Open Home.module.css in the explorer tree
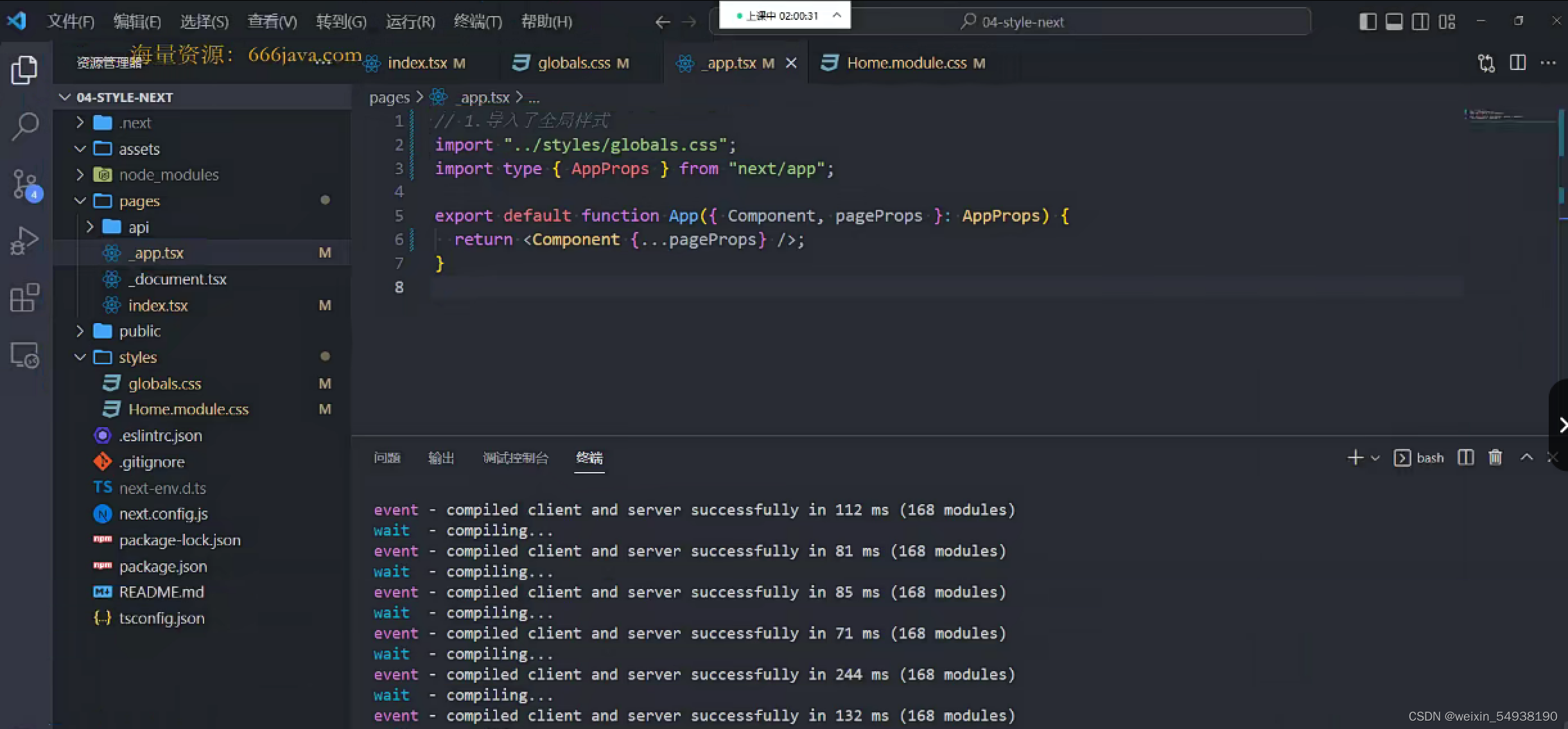Screen dimensions: 1568x729 [202, 409]
